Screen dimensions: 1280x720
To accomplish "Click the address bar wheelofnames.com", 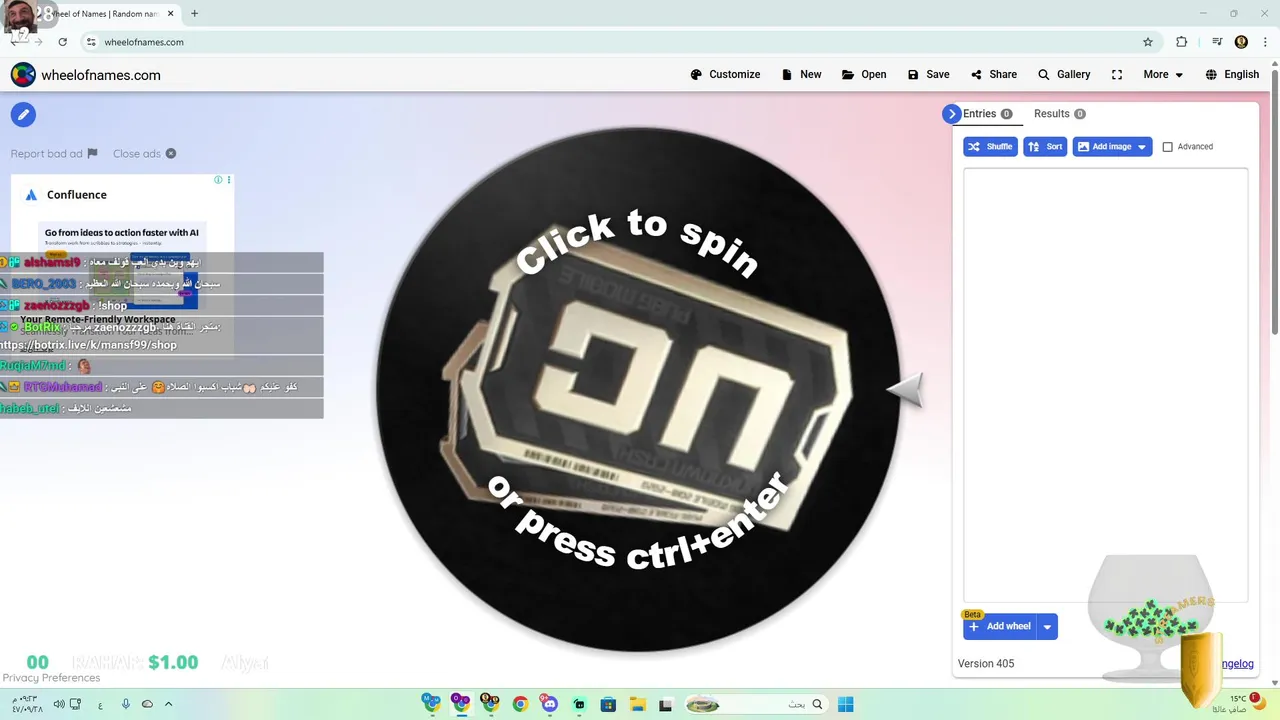I will 144,42.
